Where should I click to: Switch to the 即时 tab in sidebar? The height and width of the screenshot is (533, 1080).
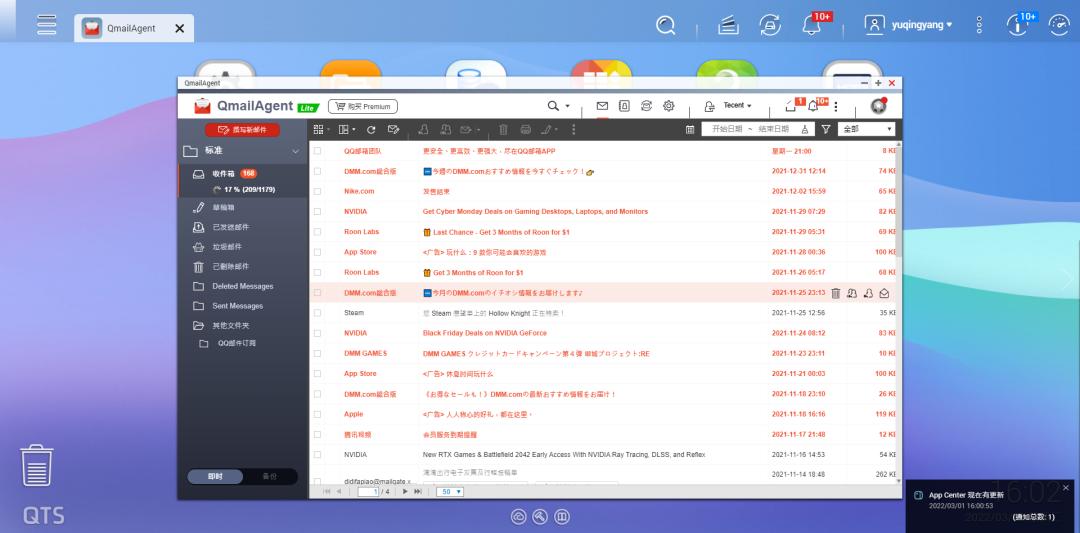216,477
